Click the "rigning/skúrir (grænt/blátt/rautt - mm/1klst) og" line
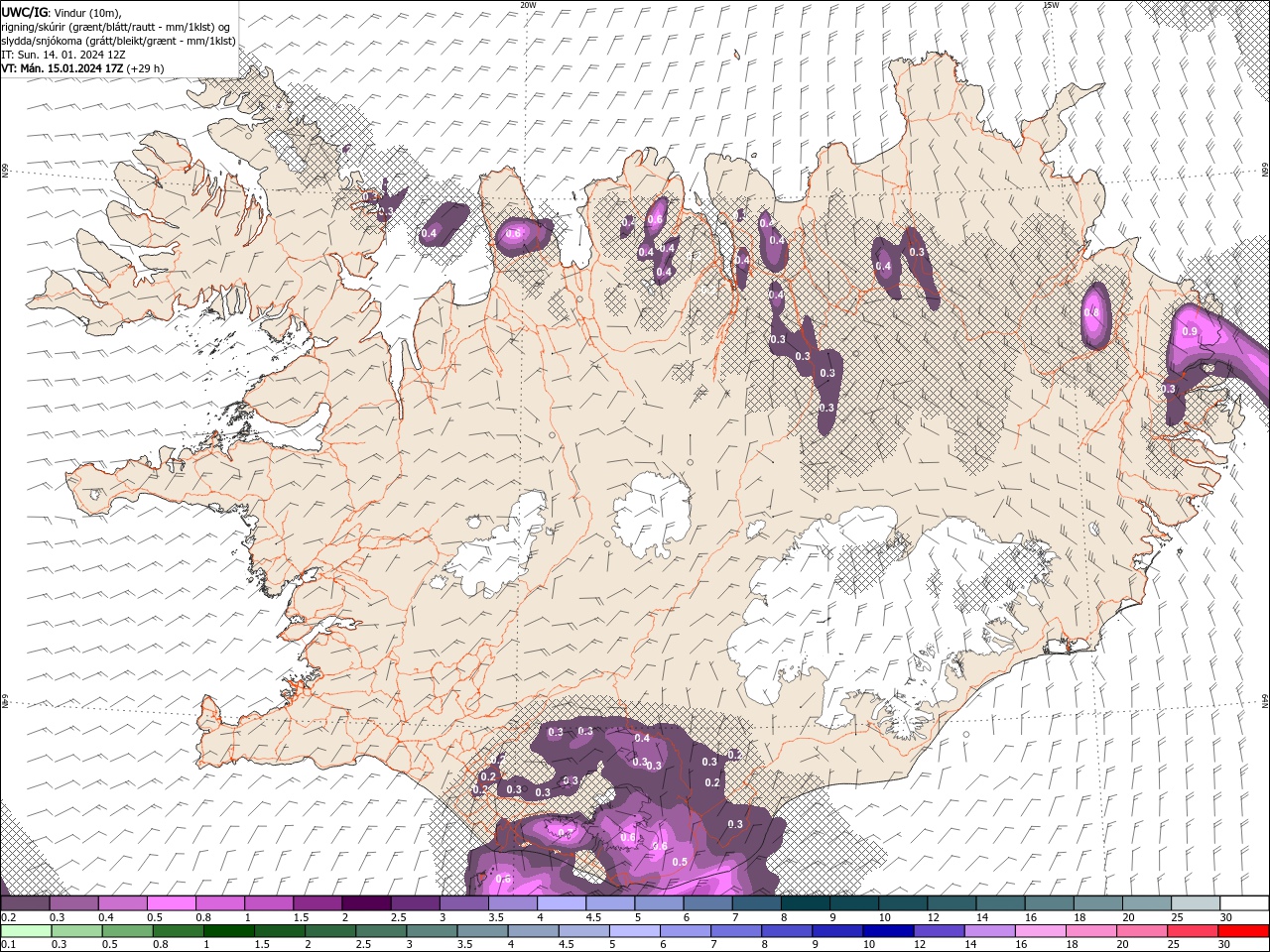Viewport: 1270px width, 952px height. tap(116, 27)
